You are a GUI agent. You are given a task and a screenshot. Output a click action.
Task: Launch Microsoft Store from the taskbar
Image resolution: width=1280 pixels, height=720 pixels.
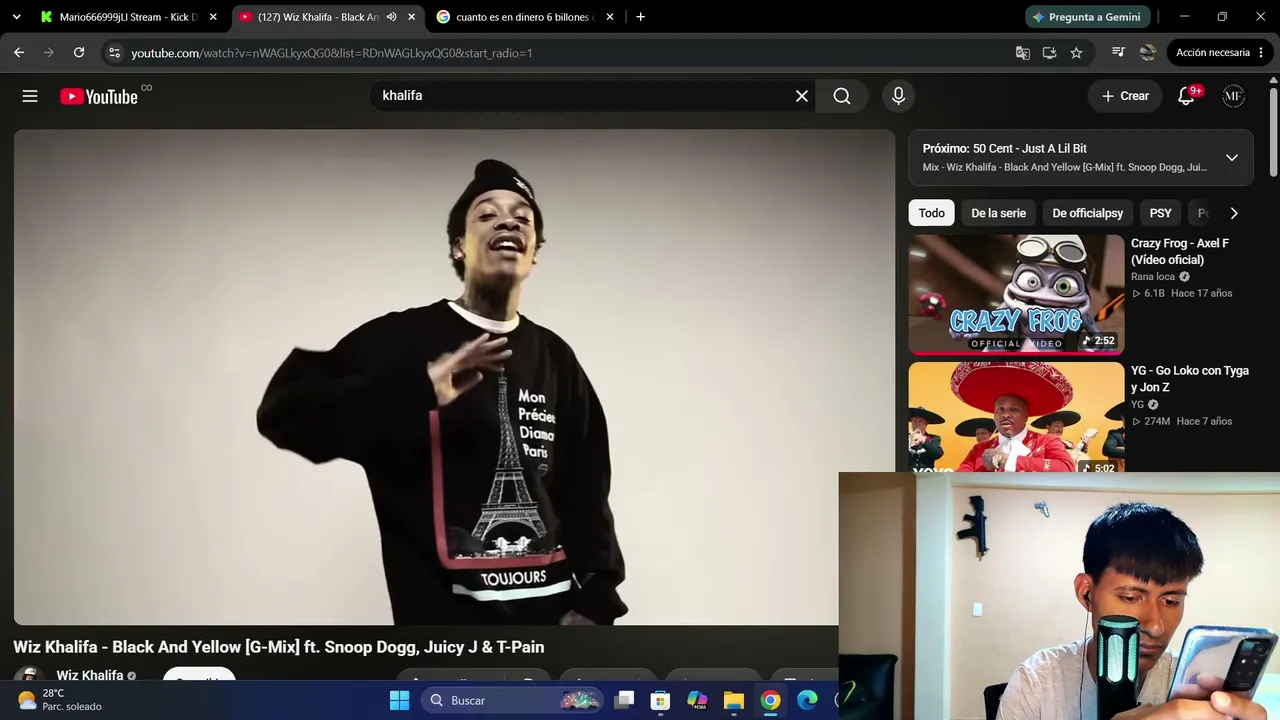click(660, 700)
